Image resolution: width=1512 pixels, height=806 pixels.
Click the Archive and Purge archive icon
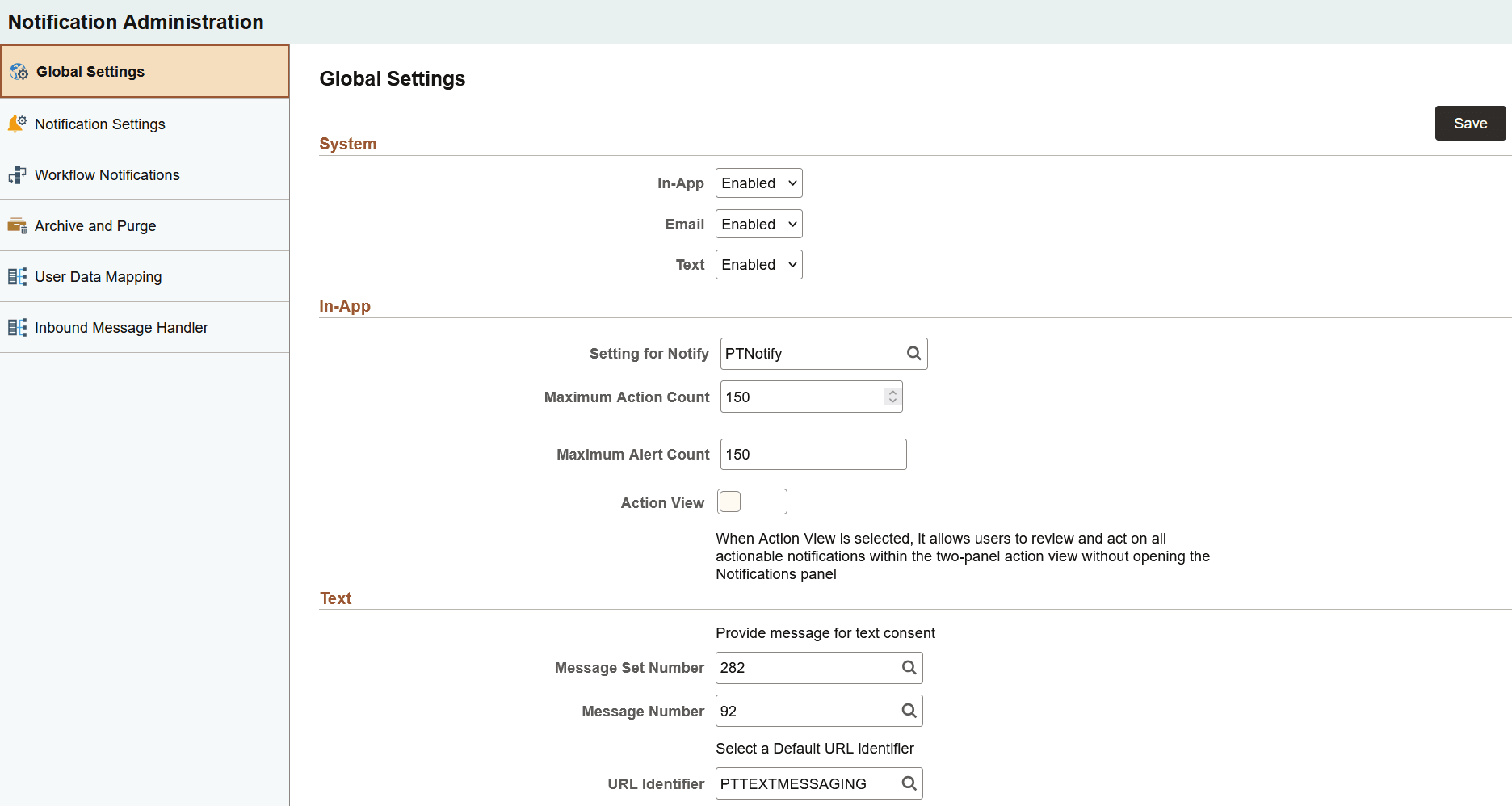pos(18,225)
